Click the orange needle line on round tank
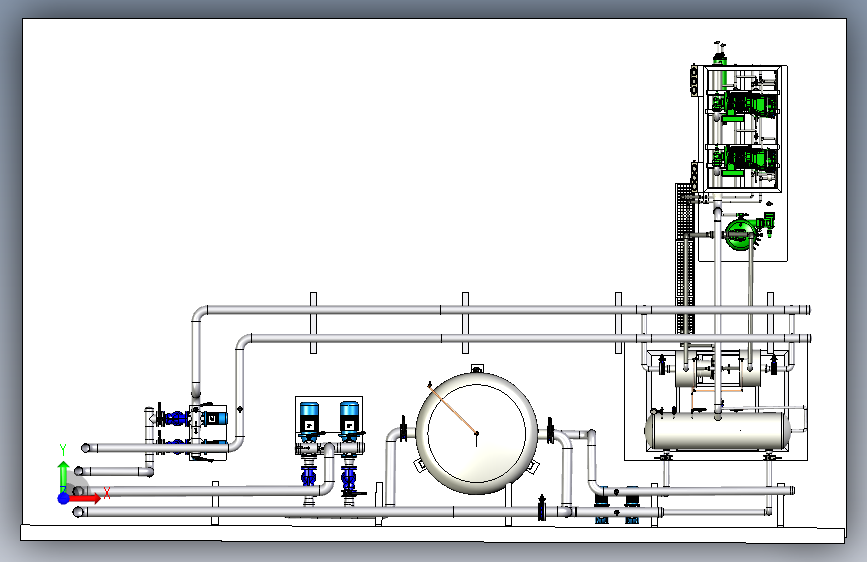The width and height of the screenshot is (867, 562). coord(452,408)
